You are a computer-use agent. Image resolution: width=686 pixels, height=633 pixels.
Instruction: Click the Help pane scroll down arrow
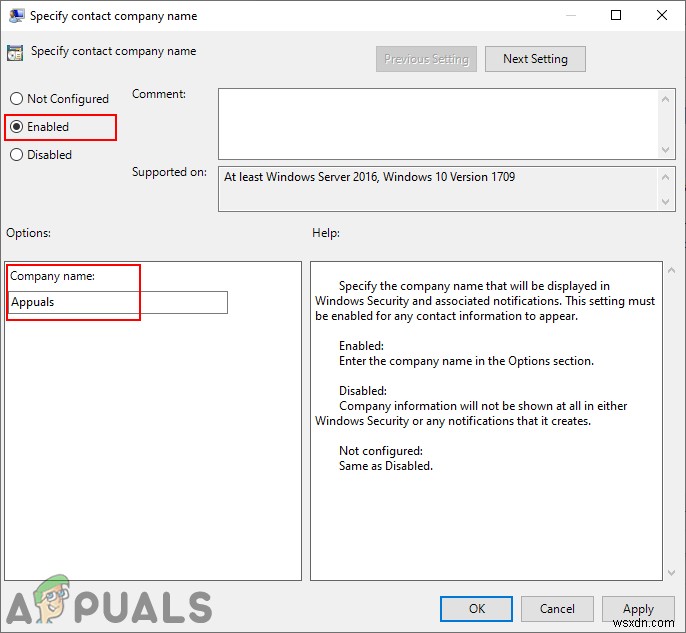[672, 573]
